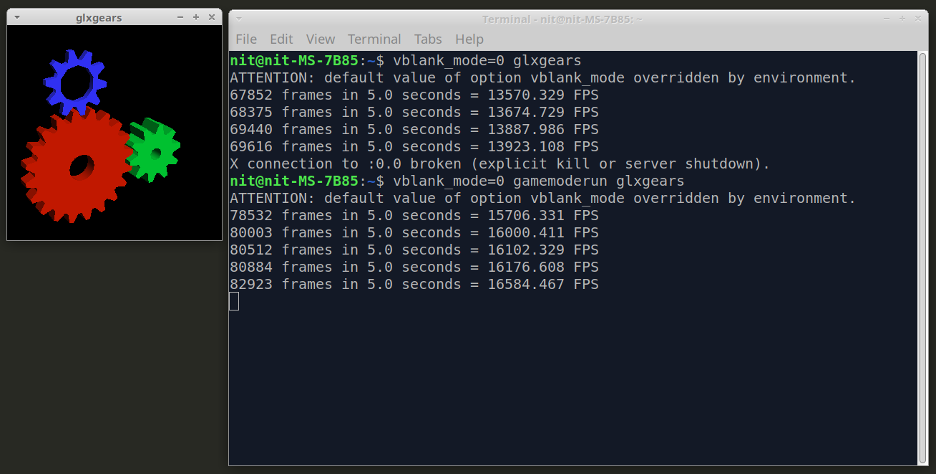This screenshot has width=936, height=474.
Task: Minimize the Terminal window
Action: [886, 19]
